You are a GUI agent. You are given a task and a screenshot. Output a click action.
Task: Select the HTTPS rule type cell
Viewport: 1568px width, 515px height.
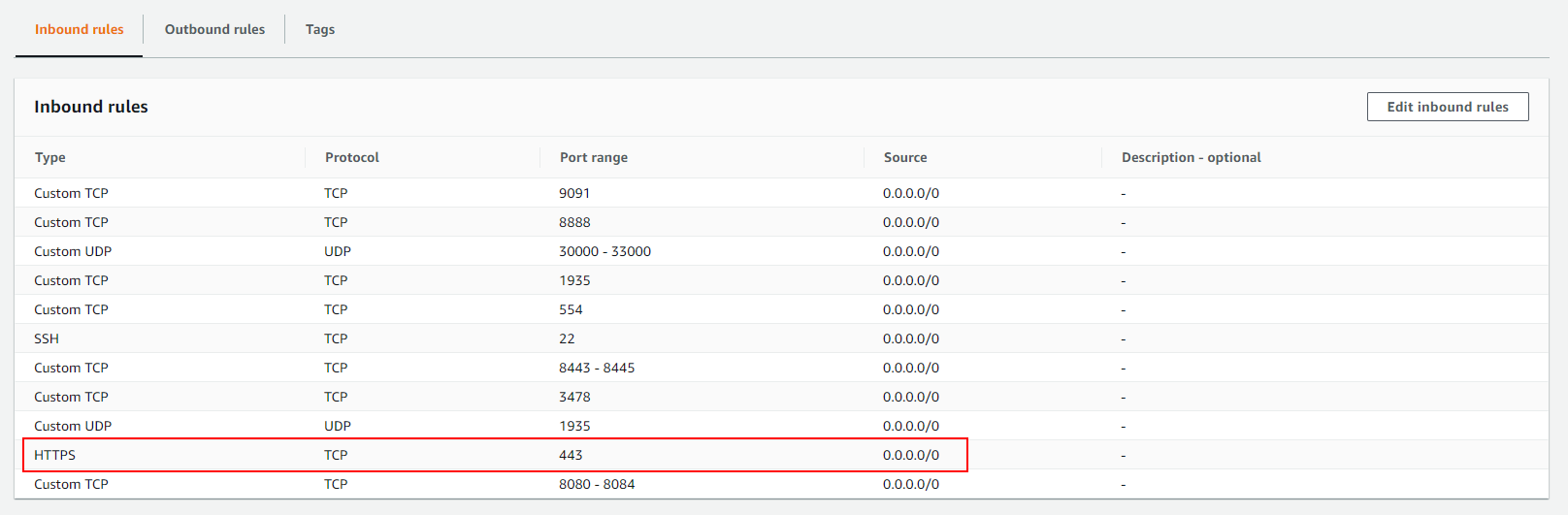pyautogui.click(x=54, y=455)
